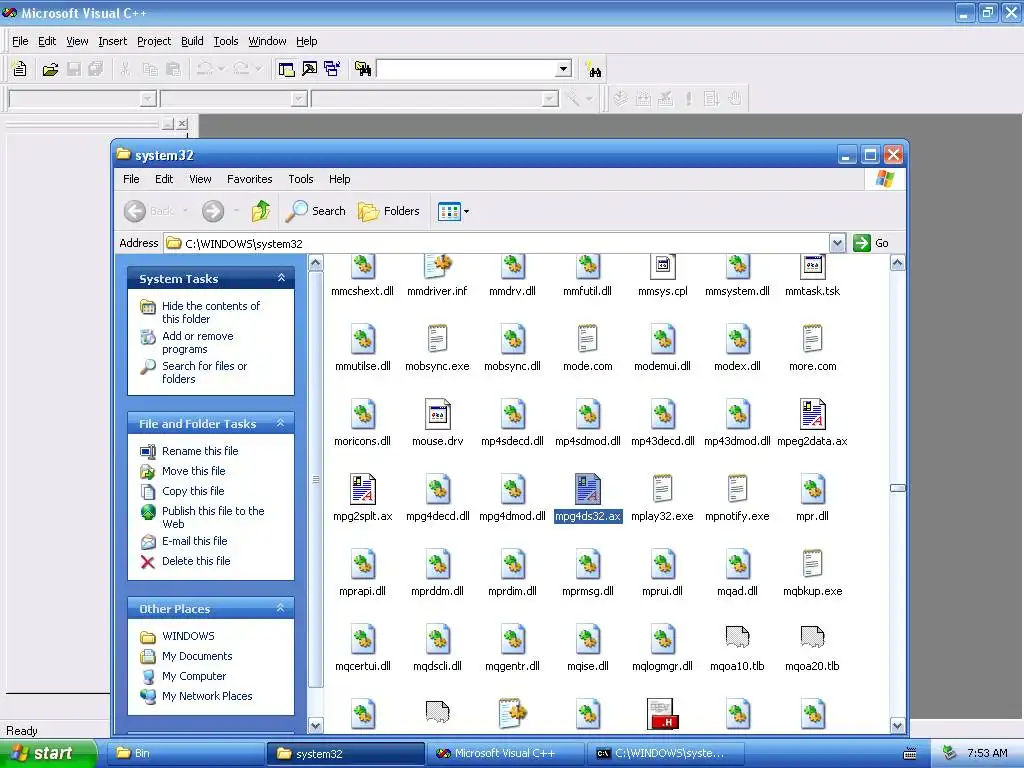Click the file list scroll down arrow
The width and height of the screenshot is (1024, 768).
click(897, 726)
